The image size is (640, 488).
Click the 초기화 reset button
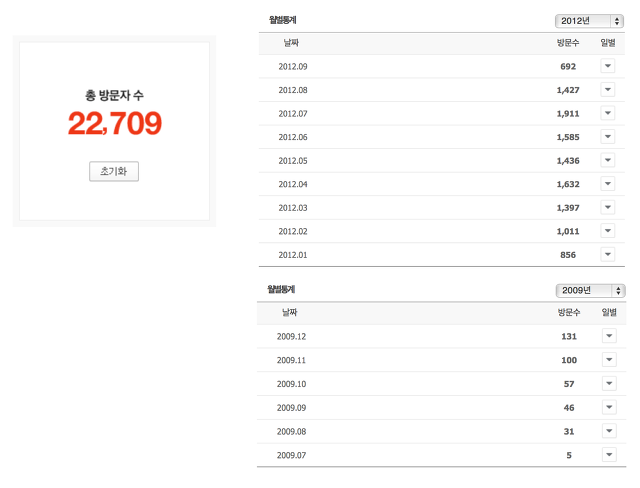coord(114,171)
